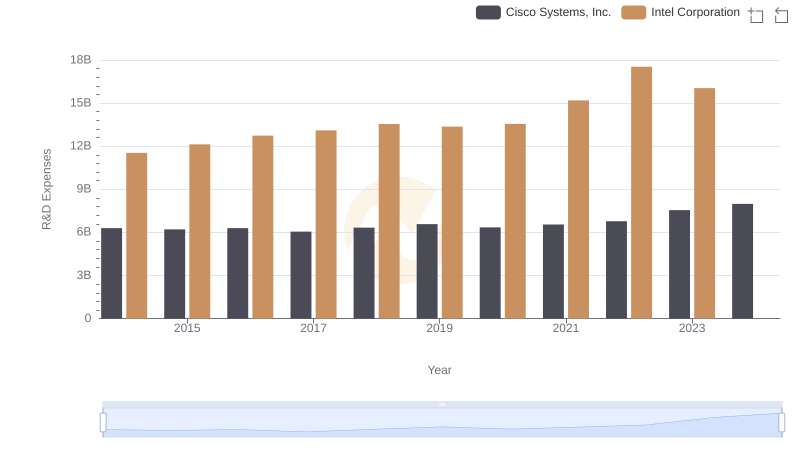Click the 15B y-axis label
The image size is (800, 461).
pyautogui.click(x=81, y=103)
